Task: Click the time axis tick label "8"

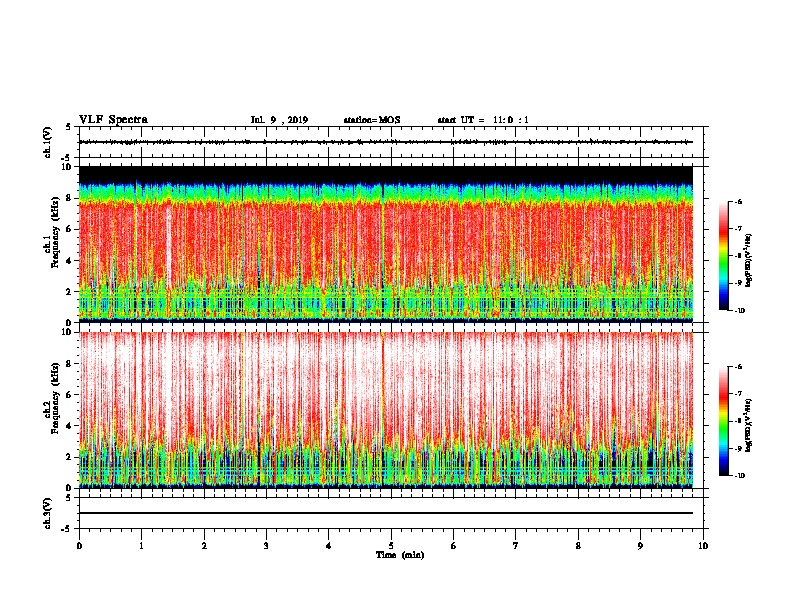Action: 578,546
